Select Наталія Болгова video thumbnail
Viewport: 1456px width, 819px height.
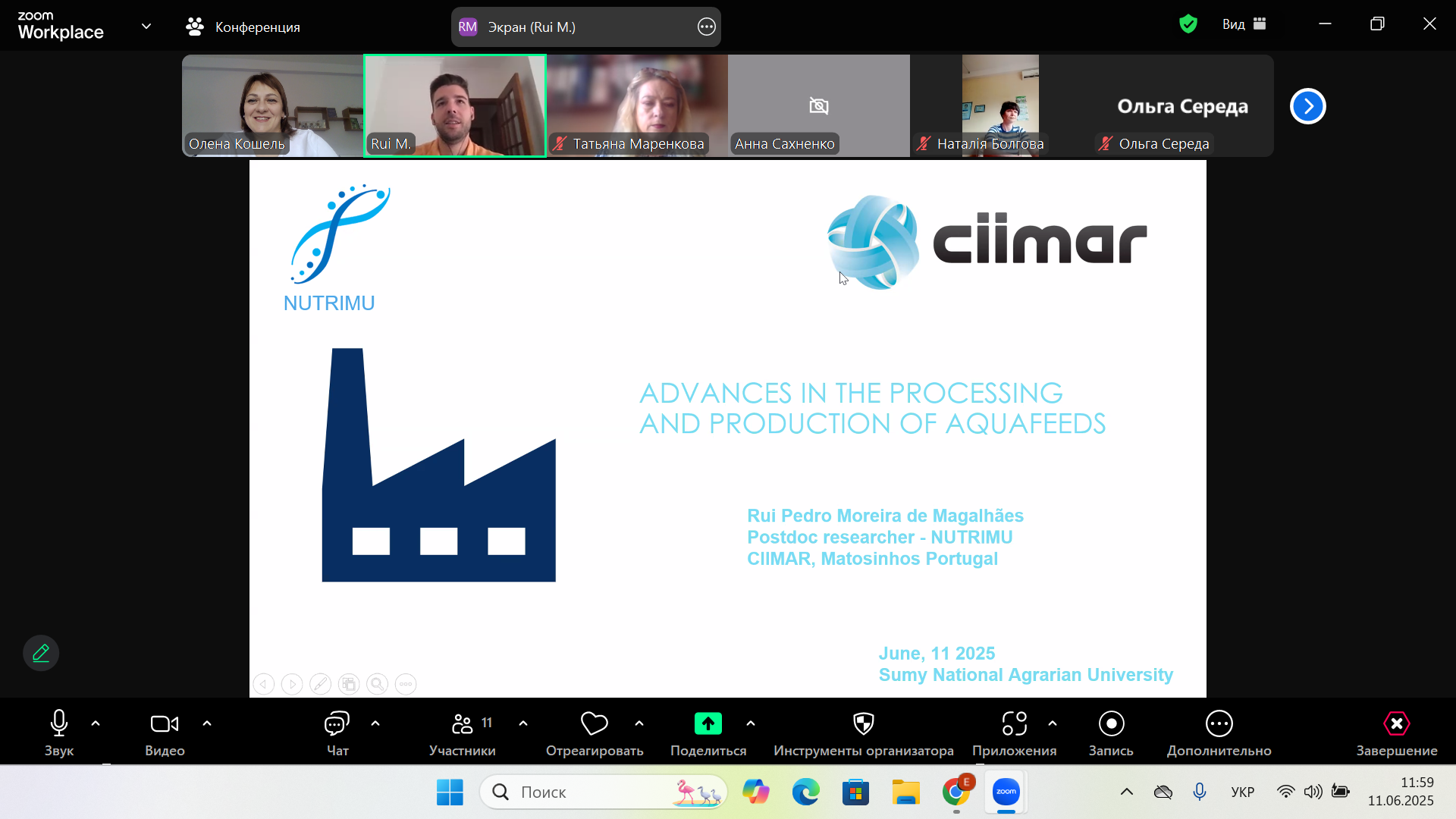coord(1001,106)
